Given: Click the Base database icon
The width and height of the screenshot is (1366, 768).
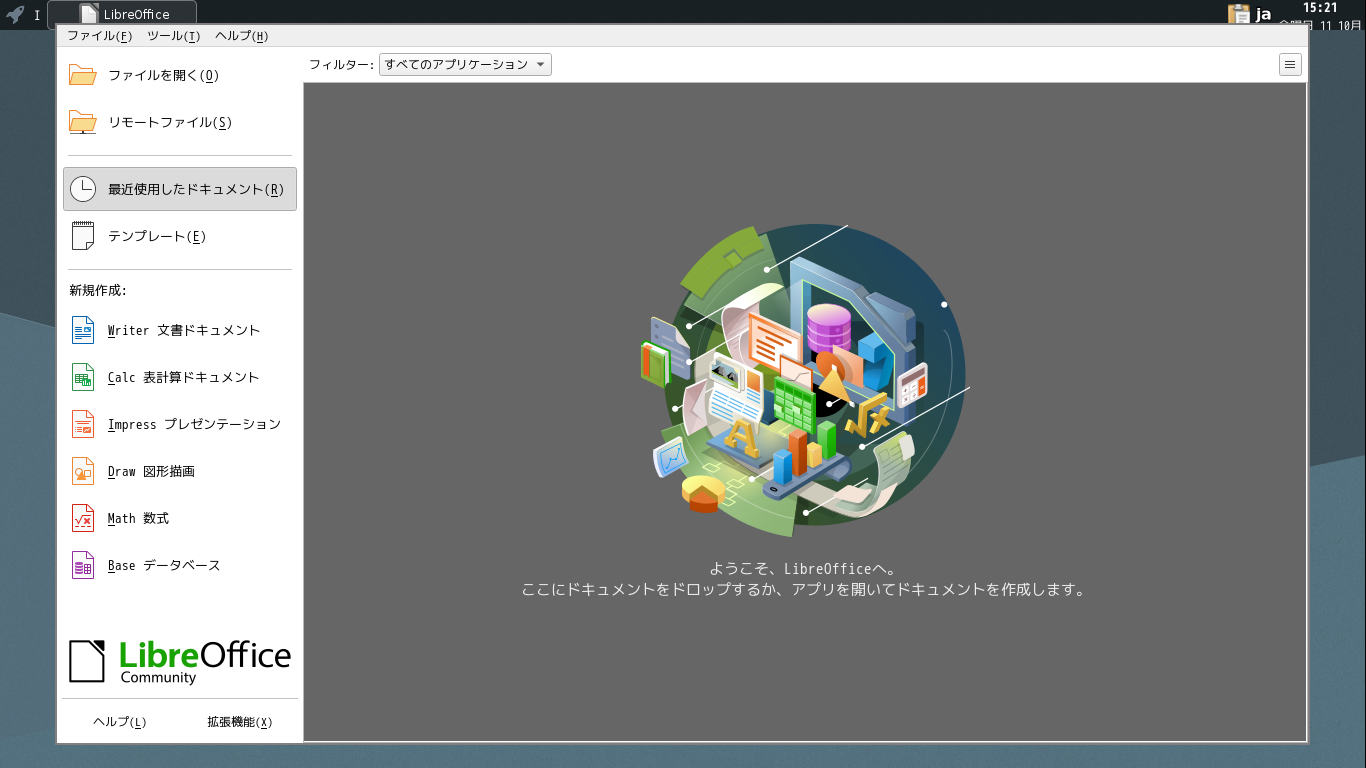Looking at the screenshot, I should [x=82, y=565].
